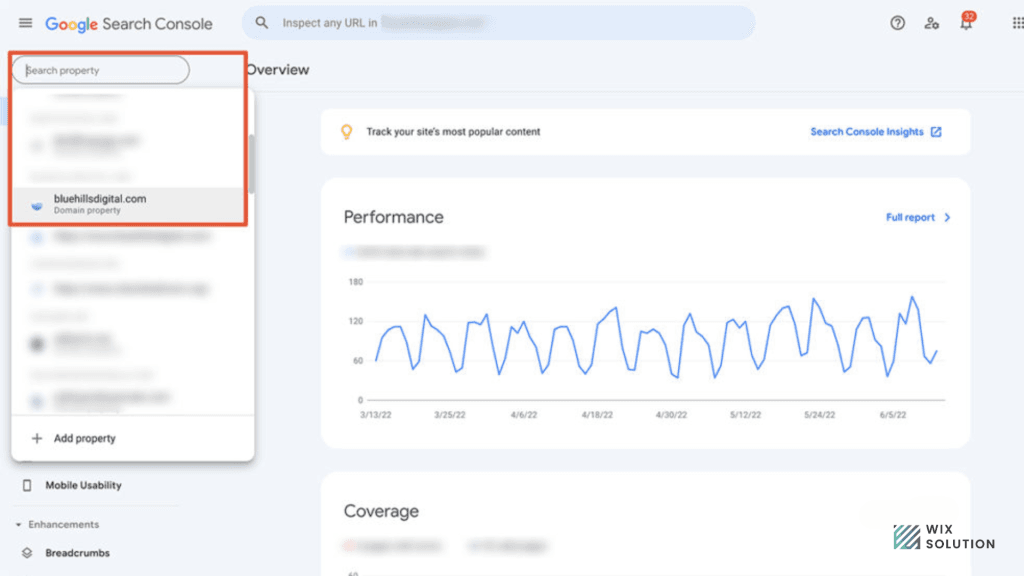This screenshot has height=576, width=1024.
Task: Click the Performance heading
Action: click(x=394, y=217)
